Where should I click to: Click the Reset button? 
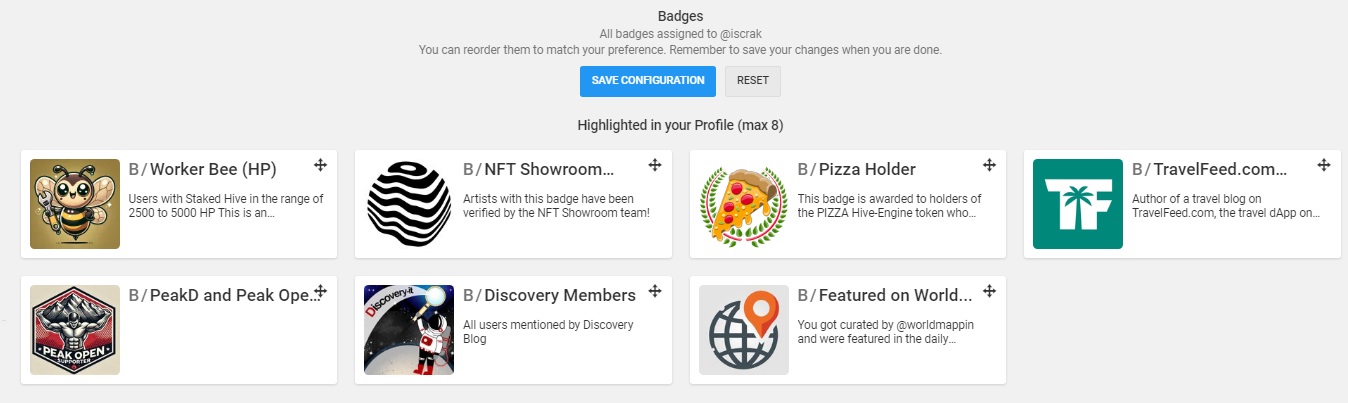point(753,81)
